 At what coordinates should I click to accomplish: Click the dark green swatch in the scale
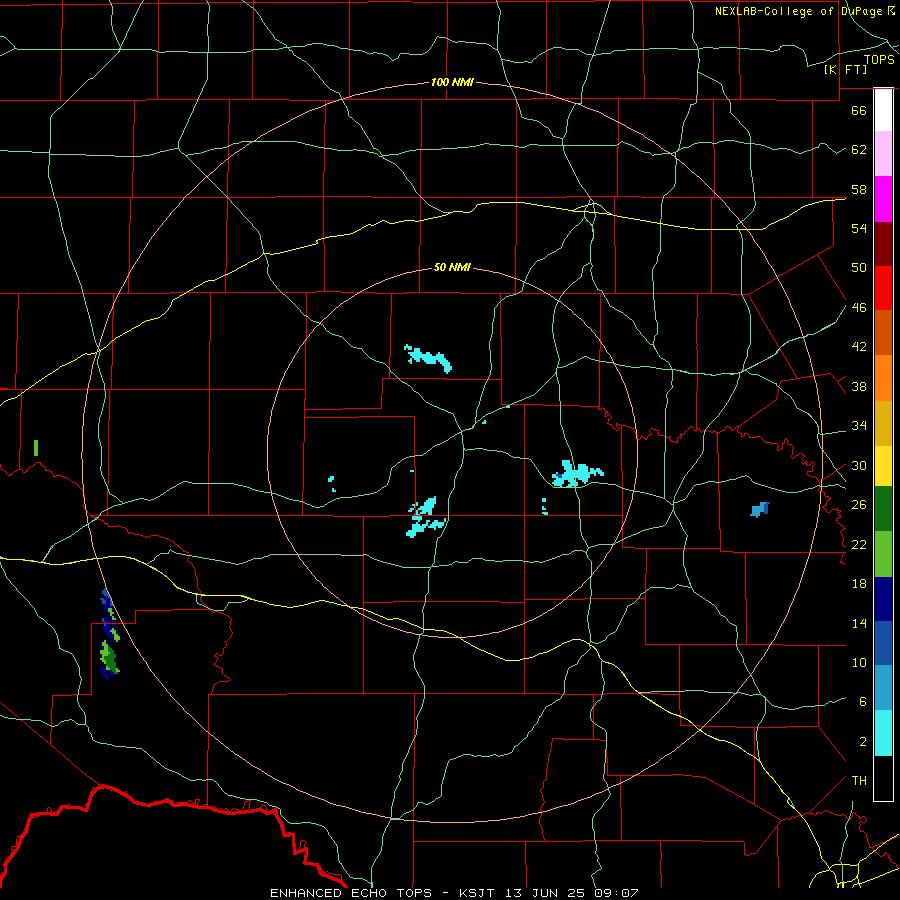883,509
